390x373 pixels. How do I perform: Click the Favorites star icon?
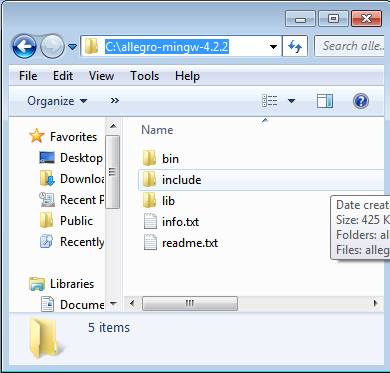(37, 136)
